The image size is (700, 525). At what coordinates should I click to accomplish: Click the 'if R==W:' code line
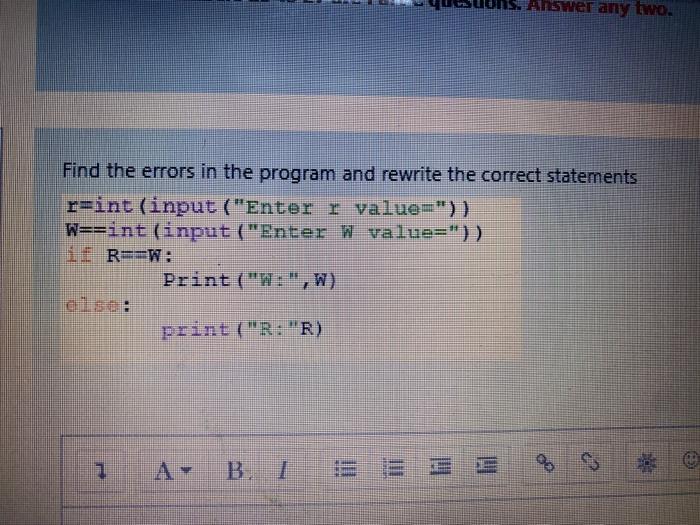coord(119,256)
